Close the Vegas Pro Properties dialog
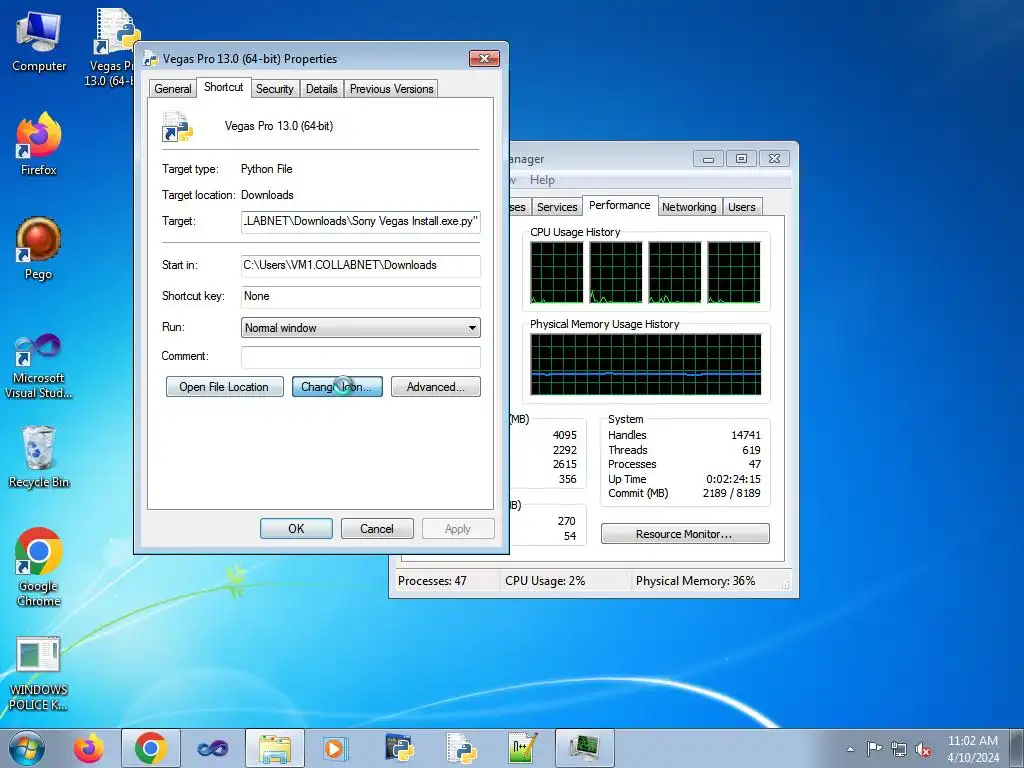The height and width of the screenshot is (768, 1024). point(484,59)
